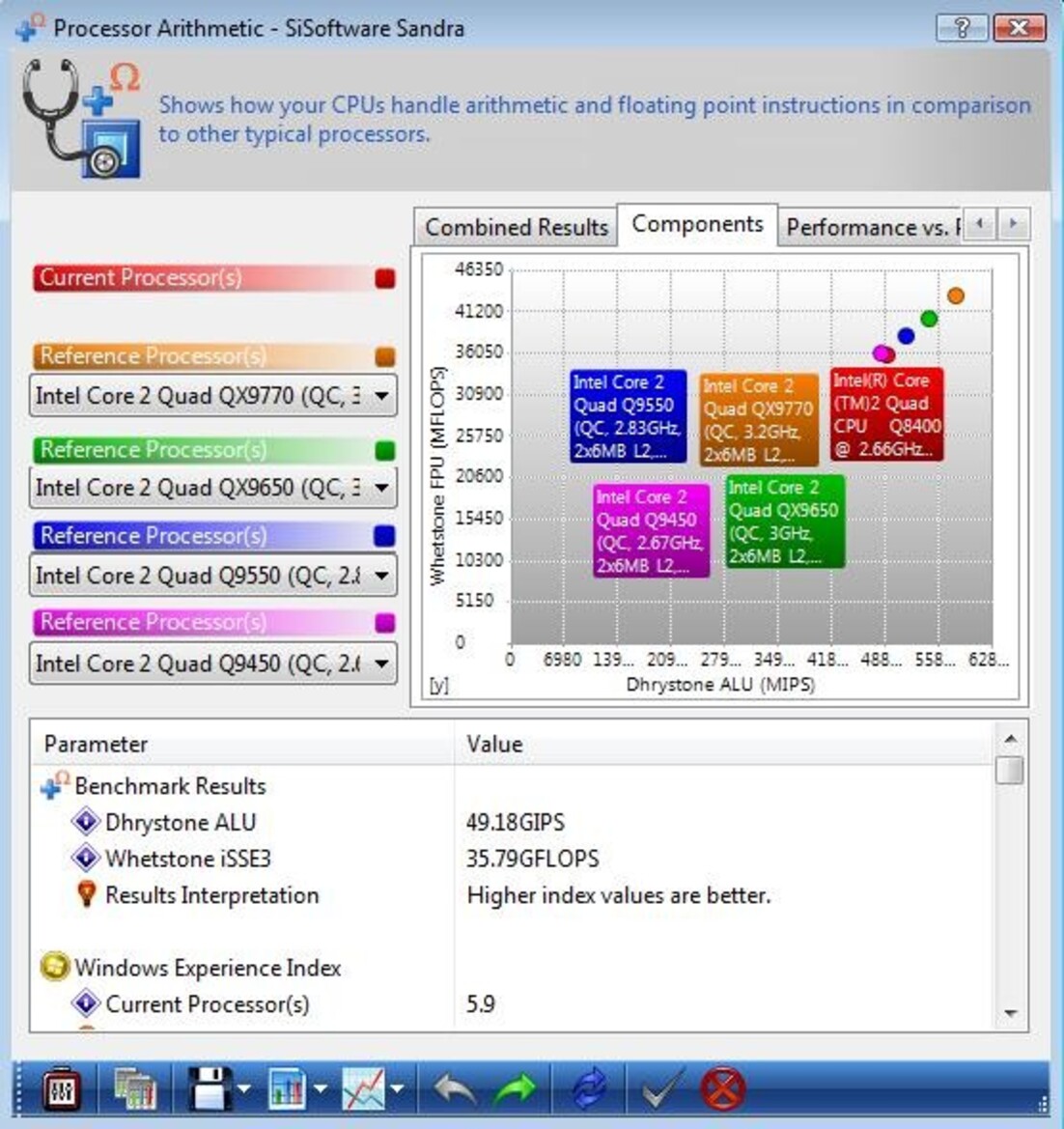Click the blue Q9550 data point on chart
This screenshot has width=1064, height=1129.
906,335
